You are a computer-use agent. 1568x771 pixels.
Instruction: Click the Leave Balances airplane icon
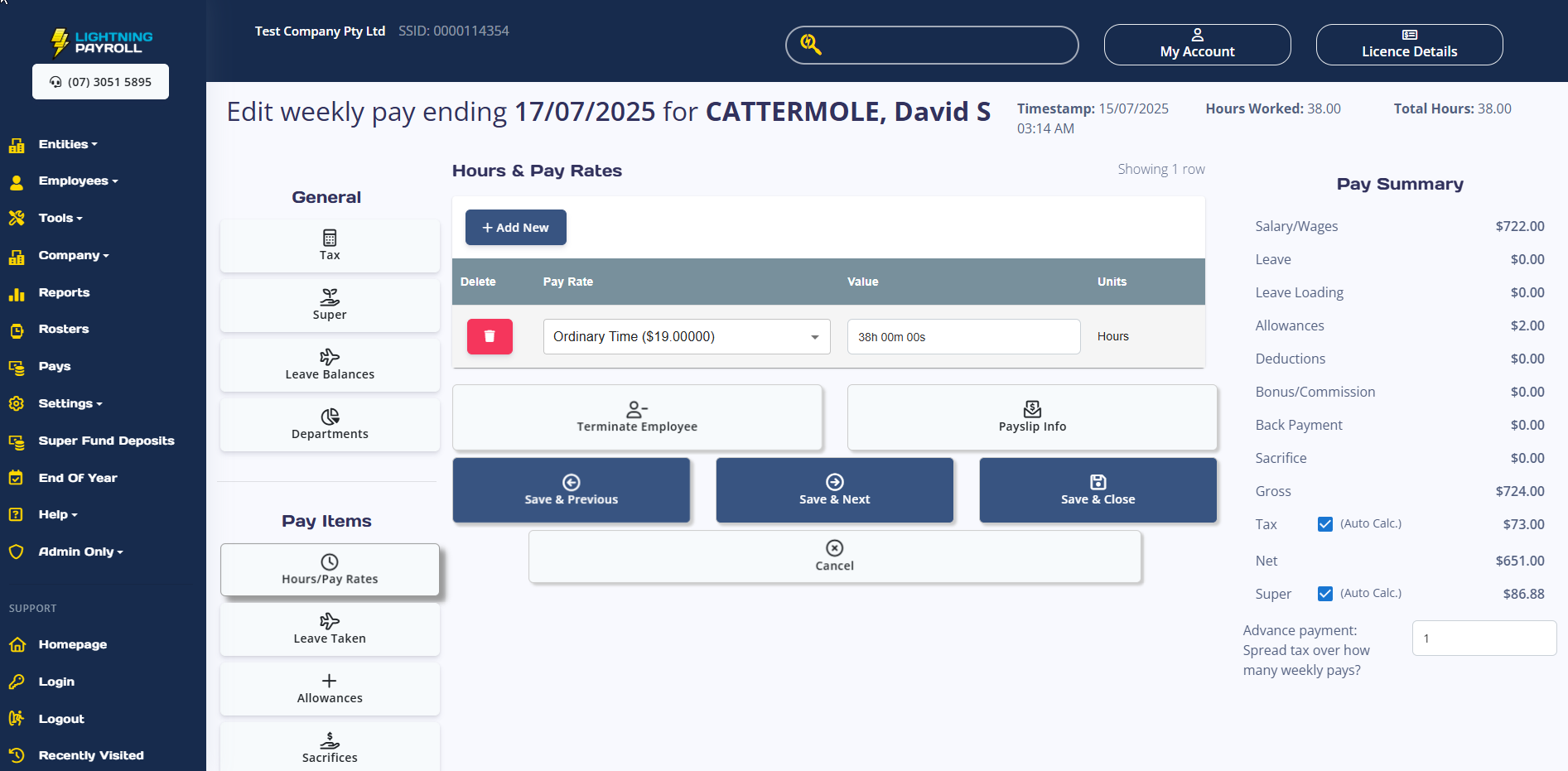coord(329,358)
